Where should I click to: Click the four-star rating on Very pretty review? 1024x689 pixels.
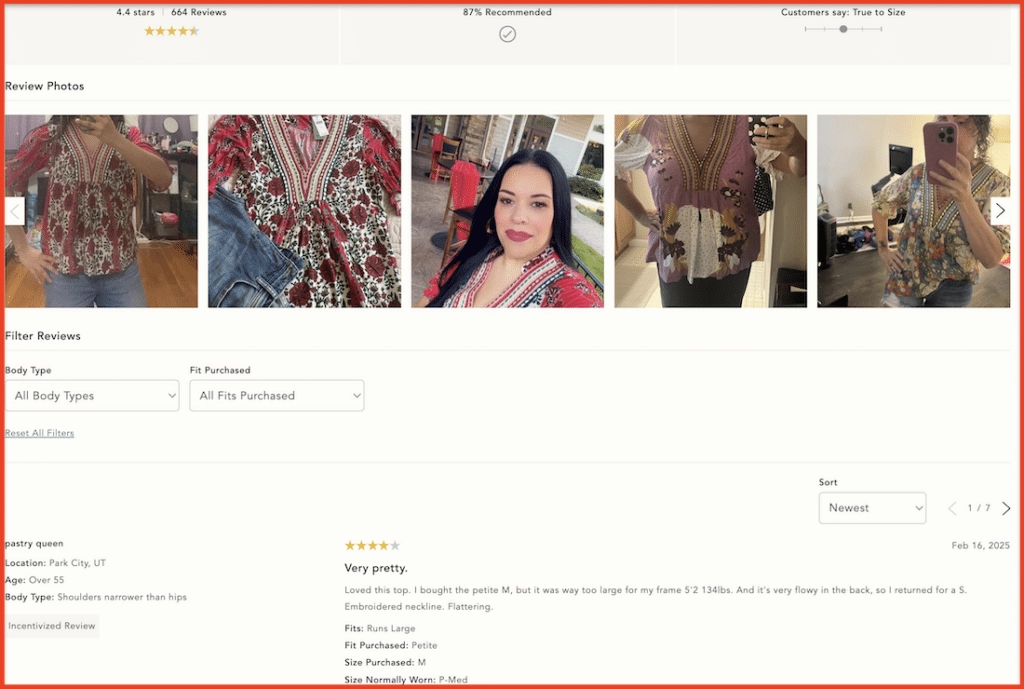coord(372,545)
